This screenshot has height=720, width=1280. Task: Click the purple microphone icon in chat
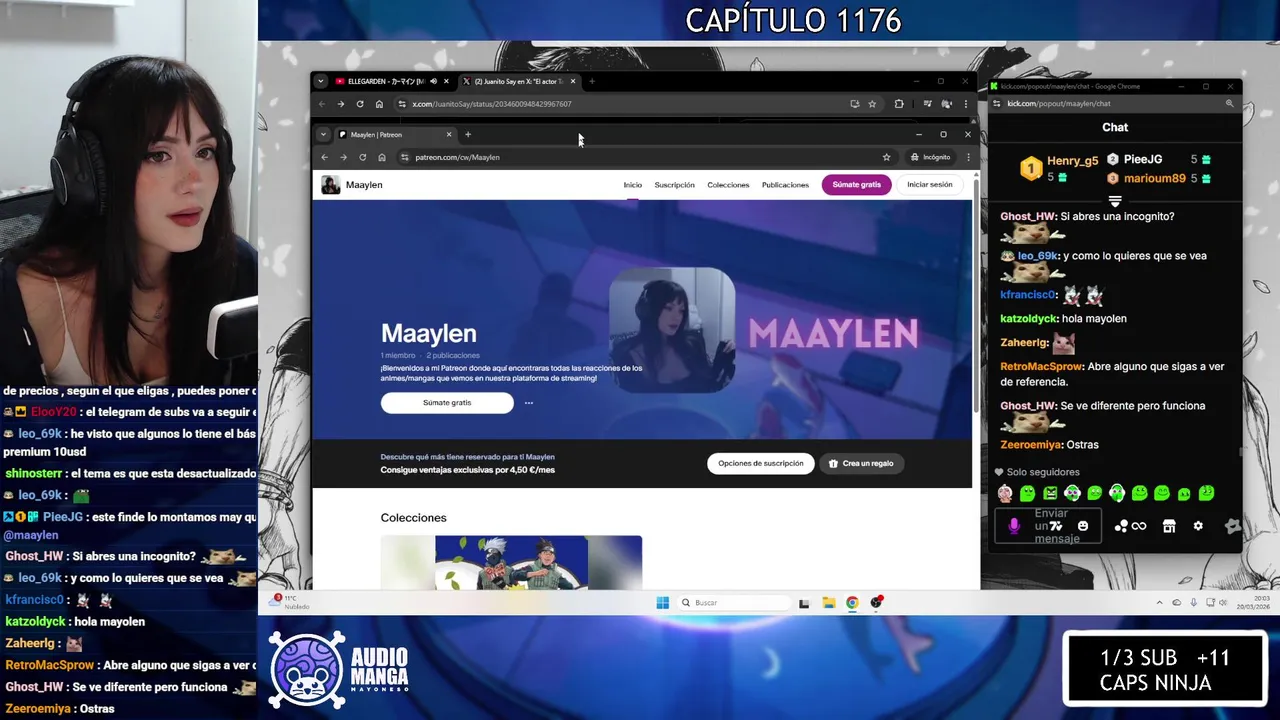click(1014, 526)
